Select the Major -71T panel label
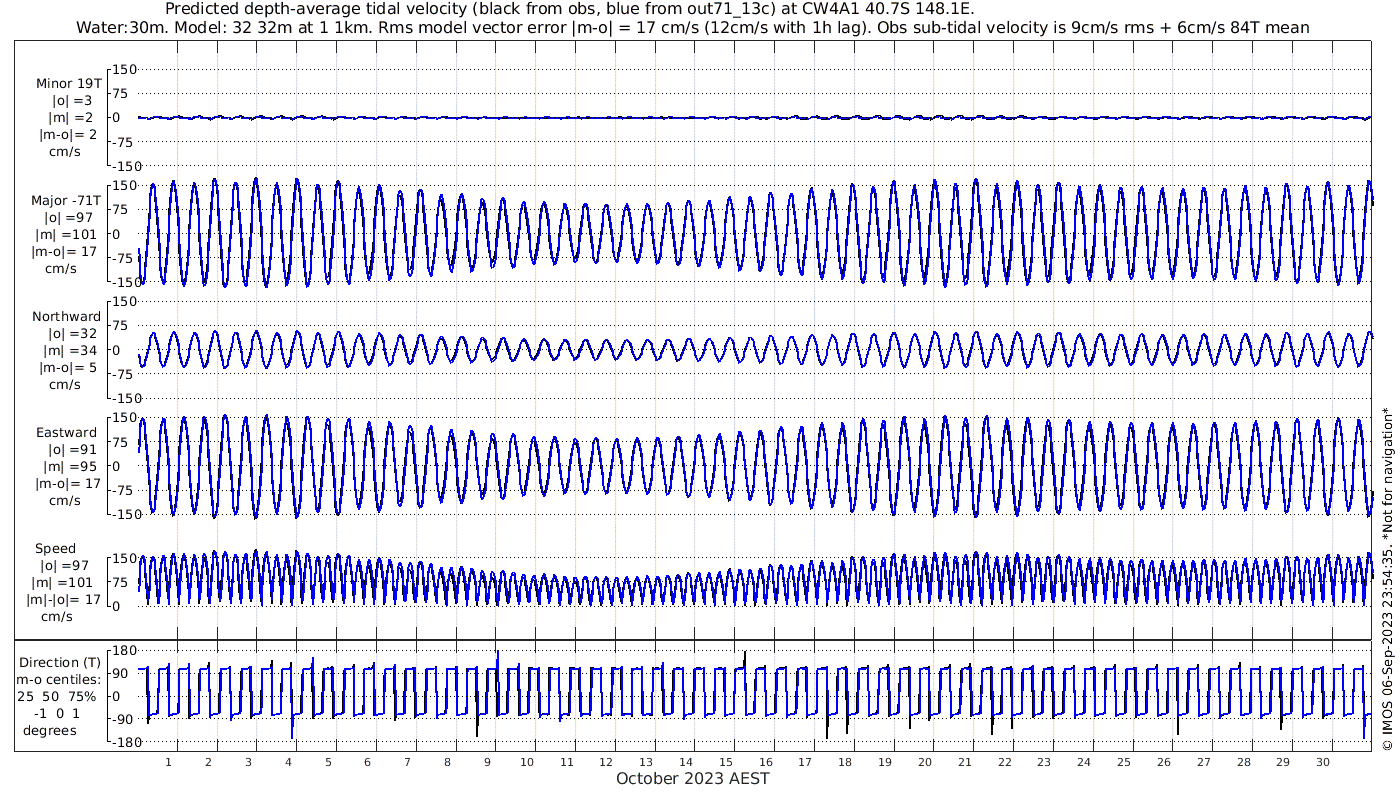This screenshot has height=800, width=1400. click(x=66, y=200)
